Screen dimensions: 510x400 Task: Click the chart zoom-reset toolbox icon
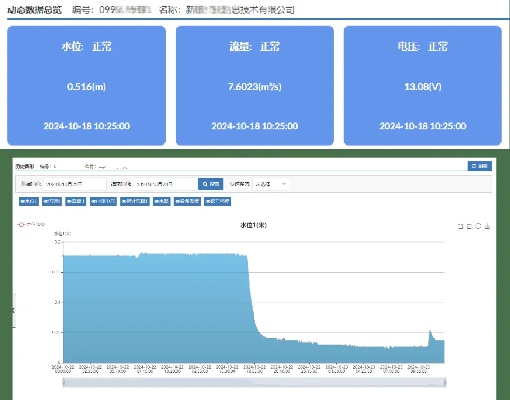[x=469, y=226]
